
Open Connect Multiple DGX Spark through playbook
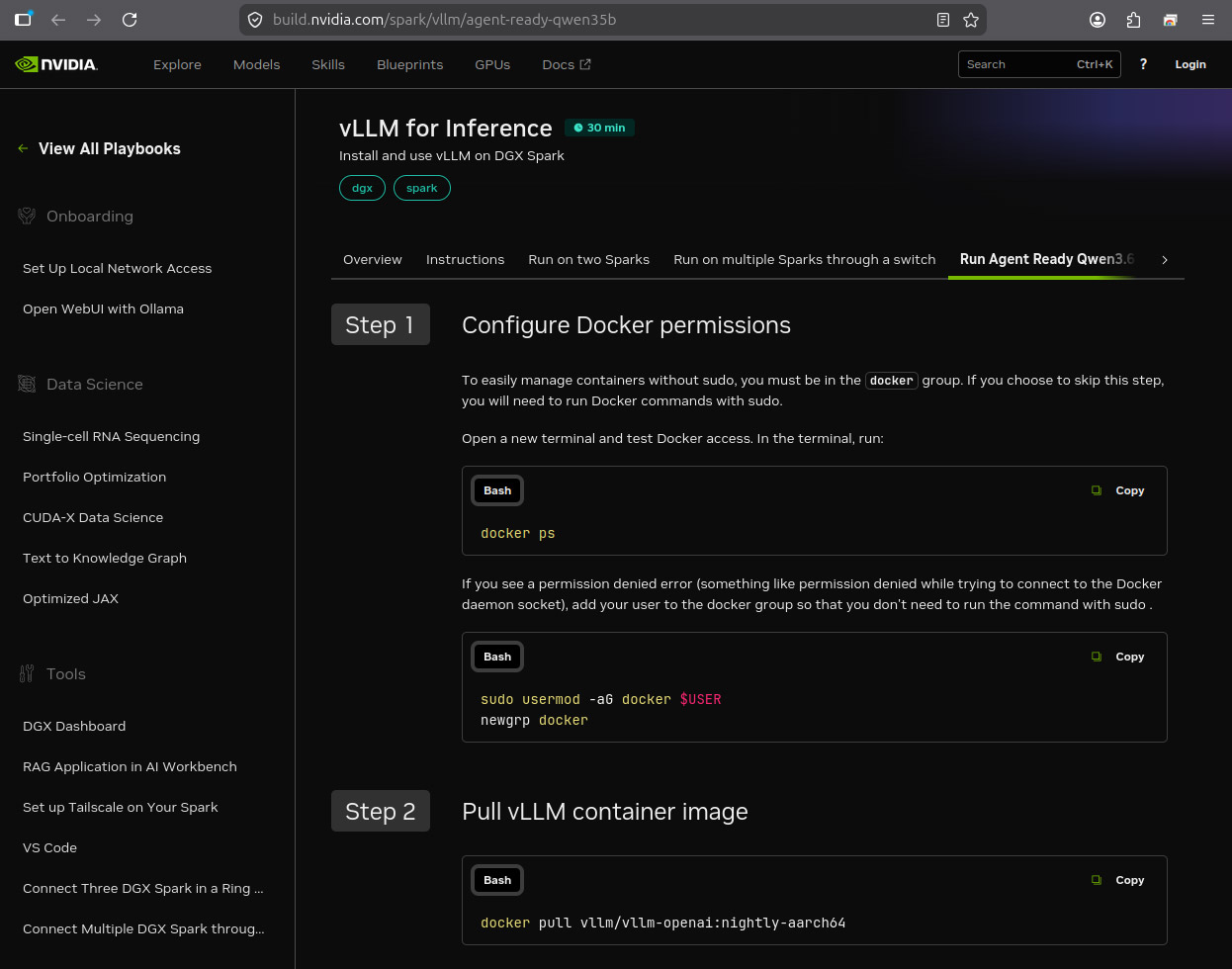(x=143, y=928)
